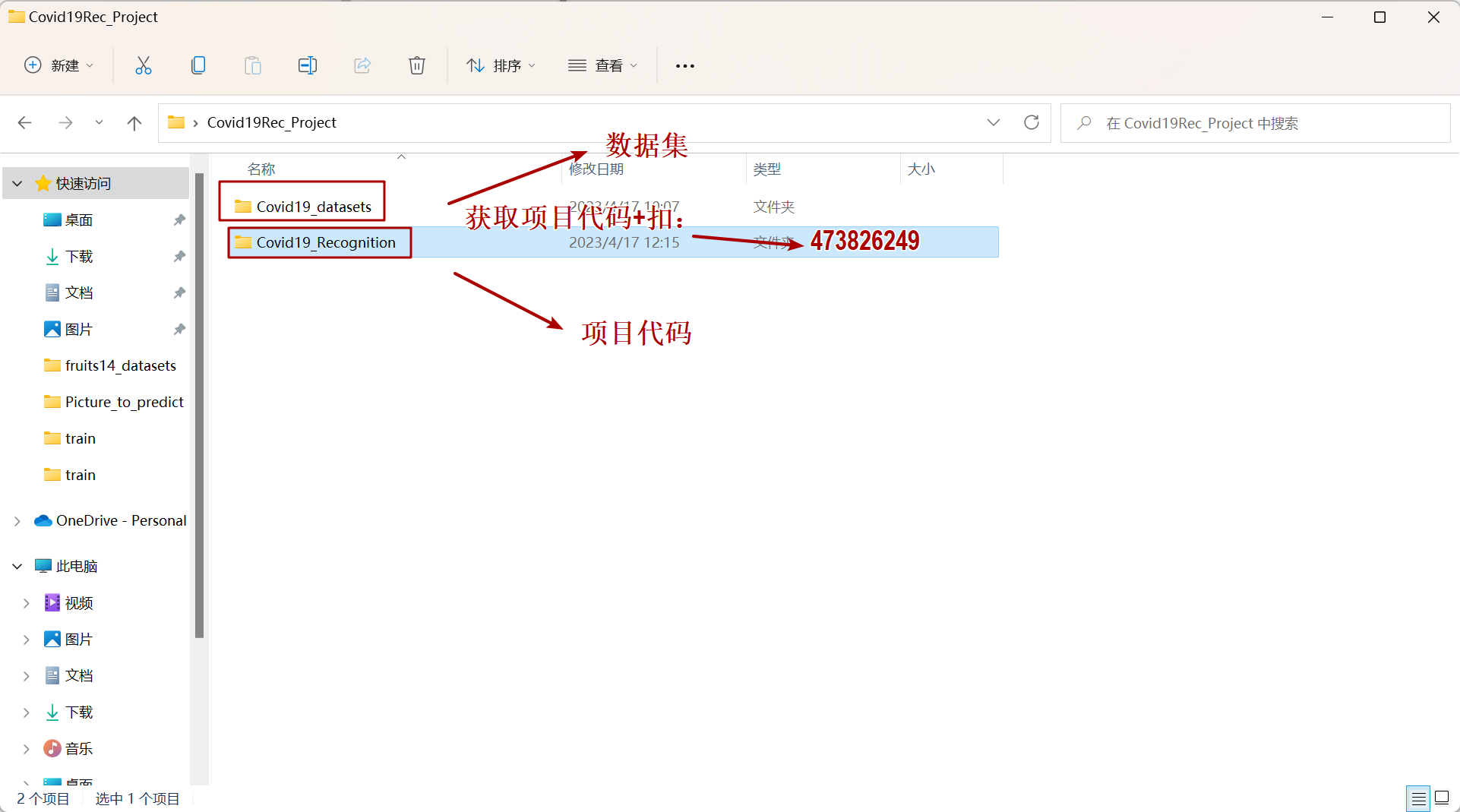Viewport: 1460px width, 812px height.
Task: Click the Copy icon in toolbar
Action: (198, 65)
